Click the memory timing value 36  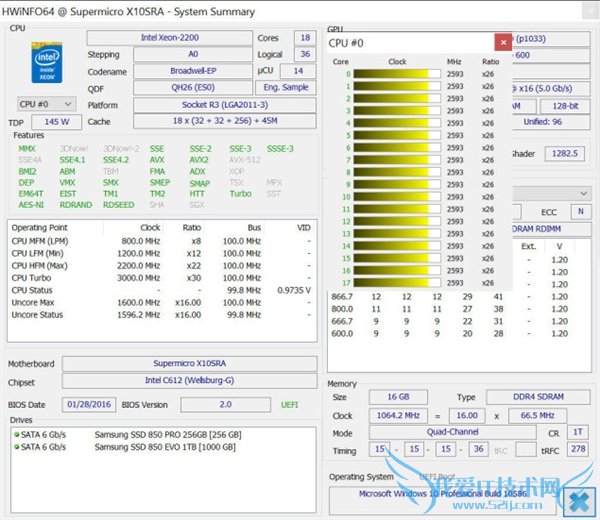click(x=478, y=449)
